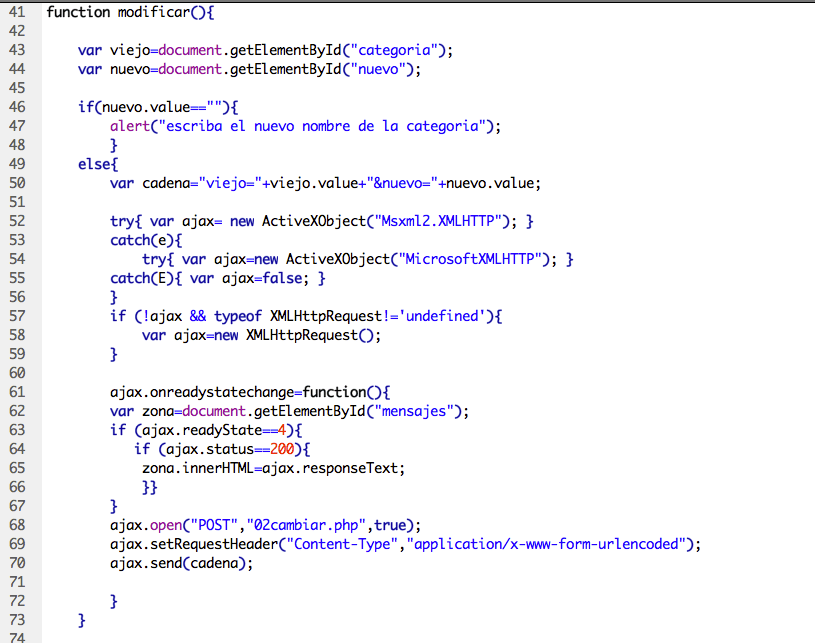The height and width of the screenshot is (643, 815).
Task: Click the number 200 in status check
Action: (x=283, y=449)
